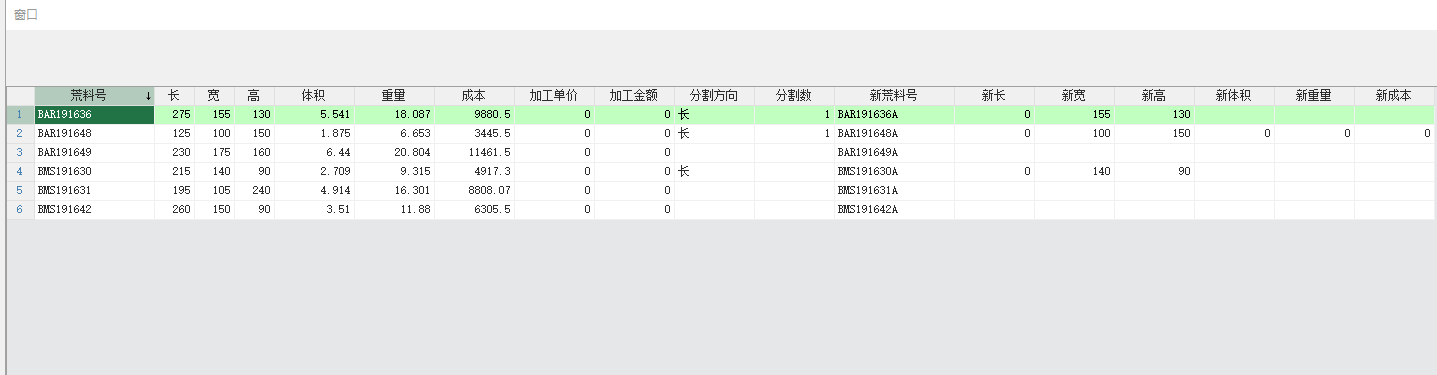Click the 260 length cell

coord(175,210)
